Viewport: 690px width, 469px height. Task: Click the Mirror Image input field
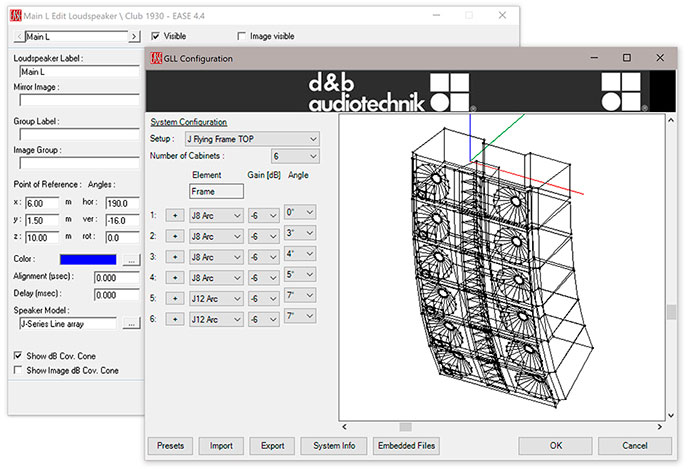click(80, 100)
